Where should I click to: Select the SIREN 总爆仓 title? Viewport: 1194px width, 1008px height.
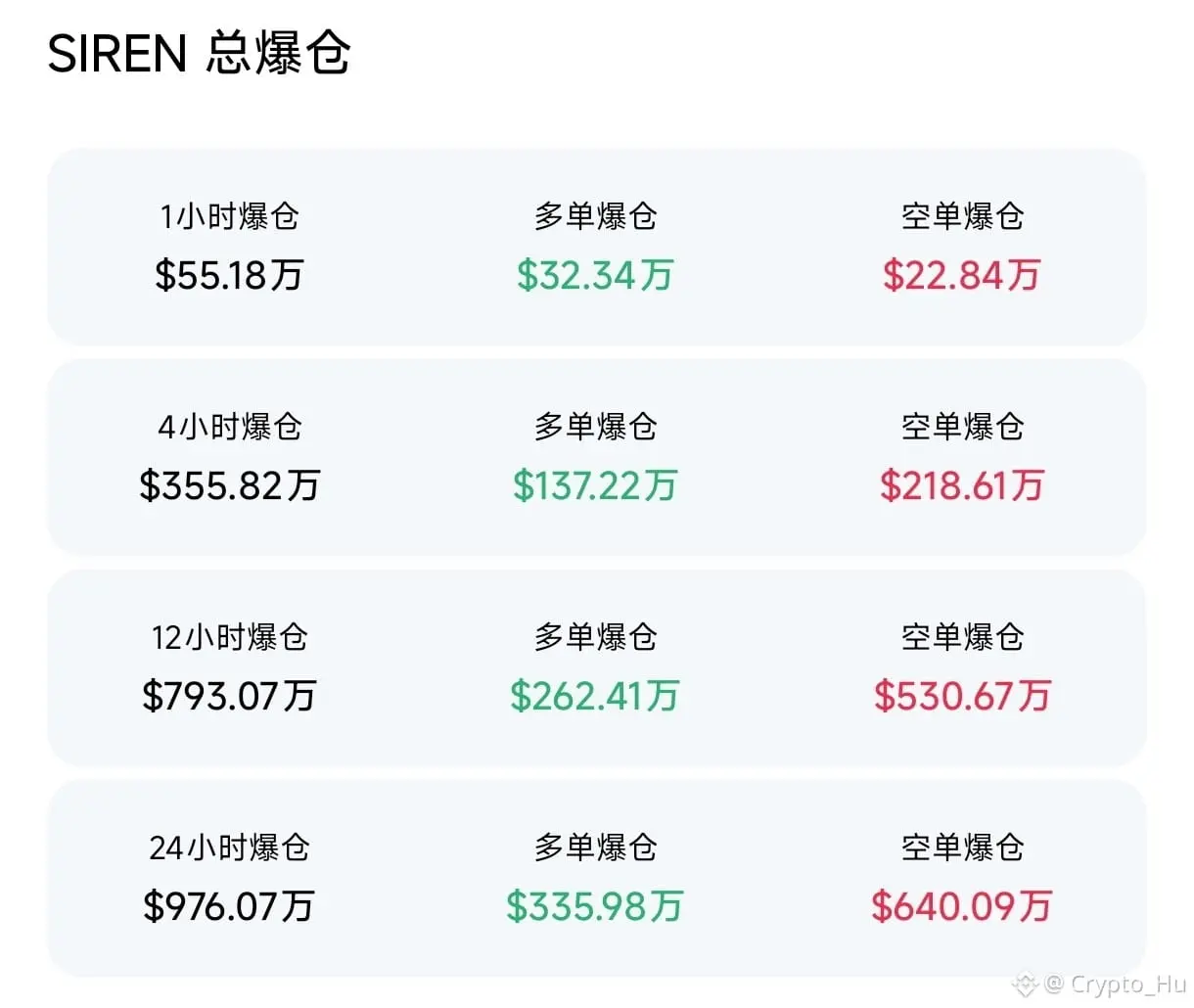click(x=199, y=52)
